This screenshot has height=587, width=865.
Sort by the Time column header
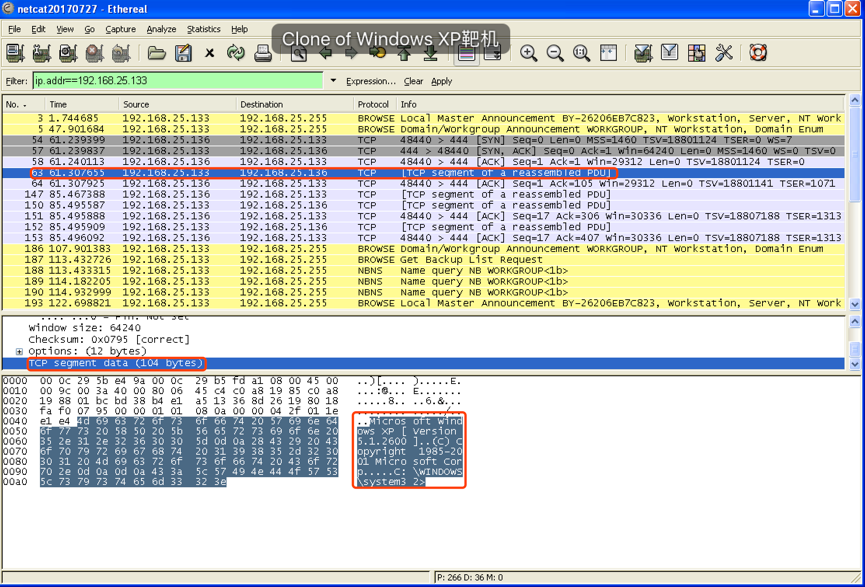(82, 104)
